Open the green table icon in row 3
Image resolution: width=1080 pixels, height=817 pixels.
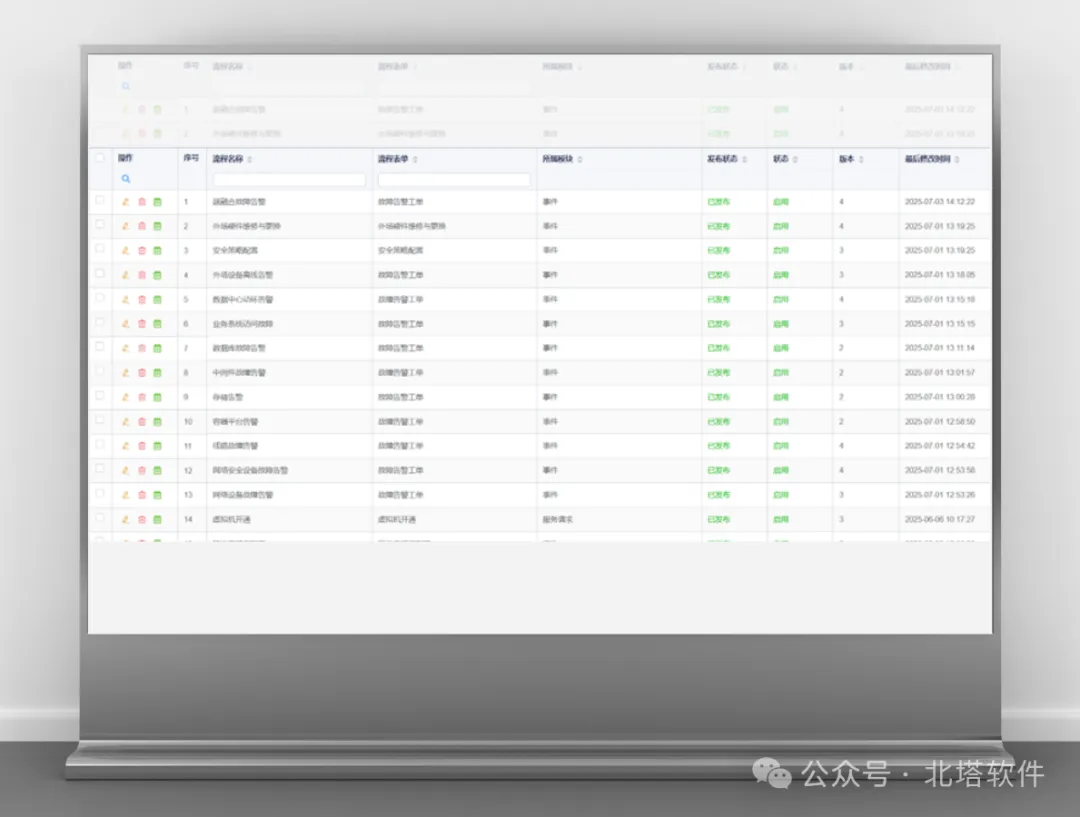(x=157, y=251)
